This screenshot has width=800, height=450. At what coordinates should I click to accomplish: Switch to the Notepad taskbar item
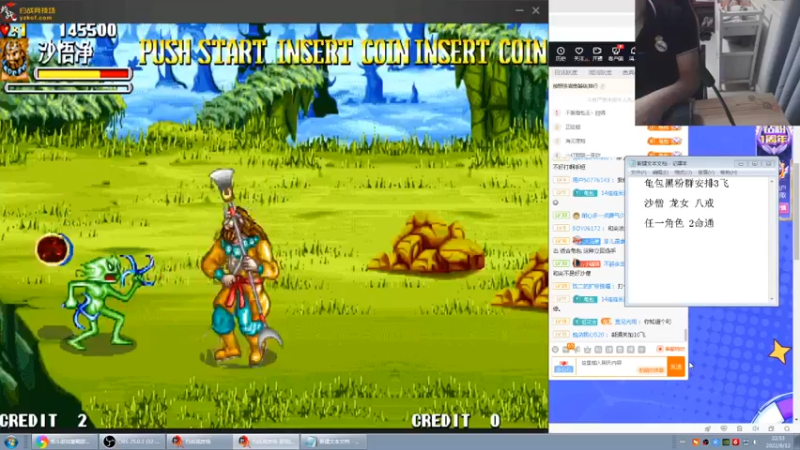point(334,442)
